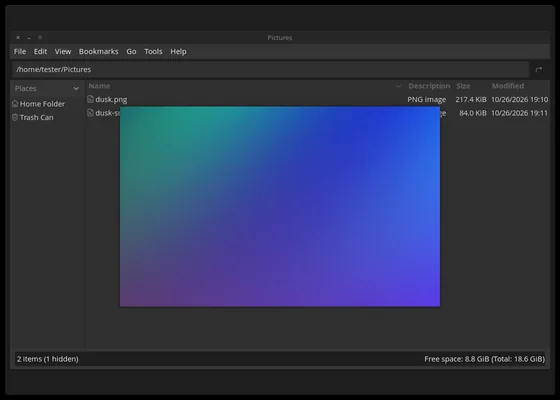Click the Home Folder house icon
The image size is (560, 400).
(15, 104)
